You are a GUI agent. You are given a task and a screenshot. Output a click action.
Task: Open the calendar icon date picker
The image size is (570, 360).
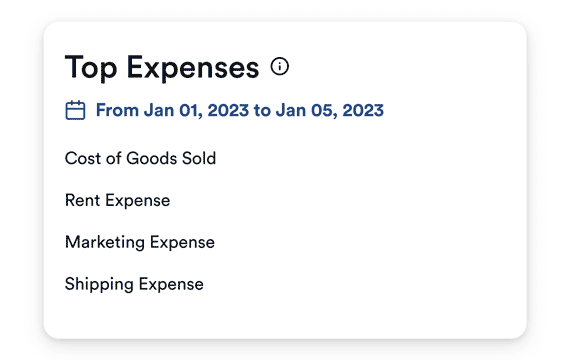tap(75, 110)
